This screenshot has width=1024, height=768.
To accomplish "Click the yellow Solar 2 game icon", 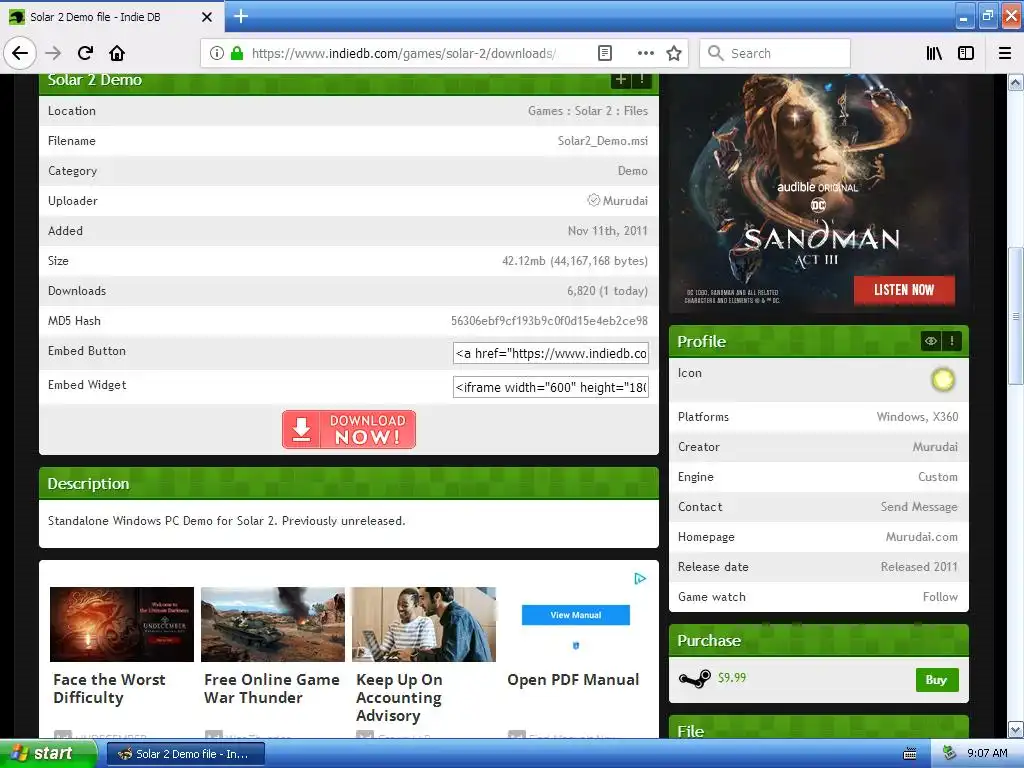I will 942,379.
